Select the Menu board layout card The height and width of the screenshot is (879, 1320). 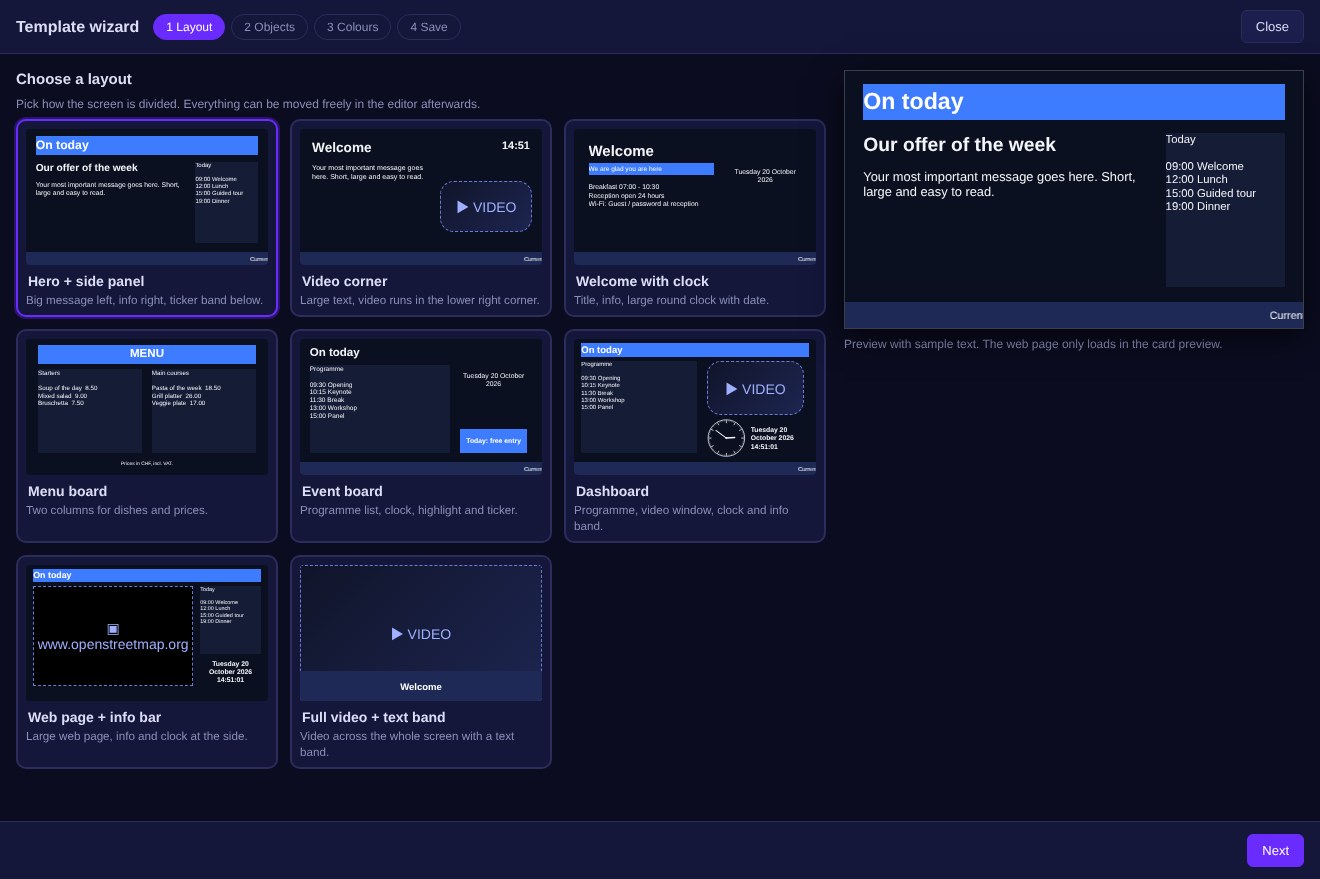click(147, 436)
